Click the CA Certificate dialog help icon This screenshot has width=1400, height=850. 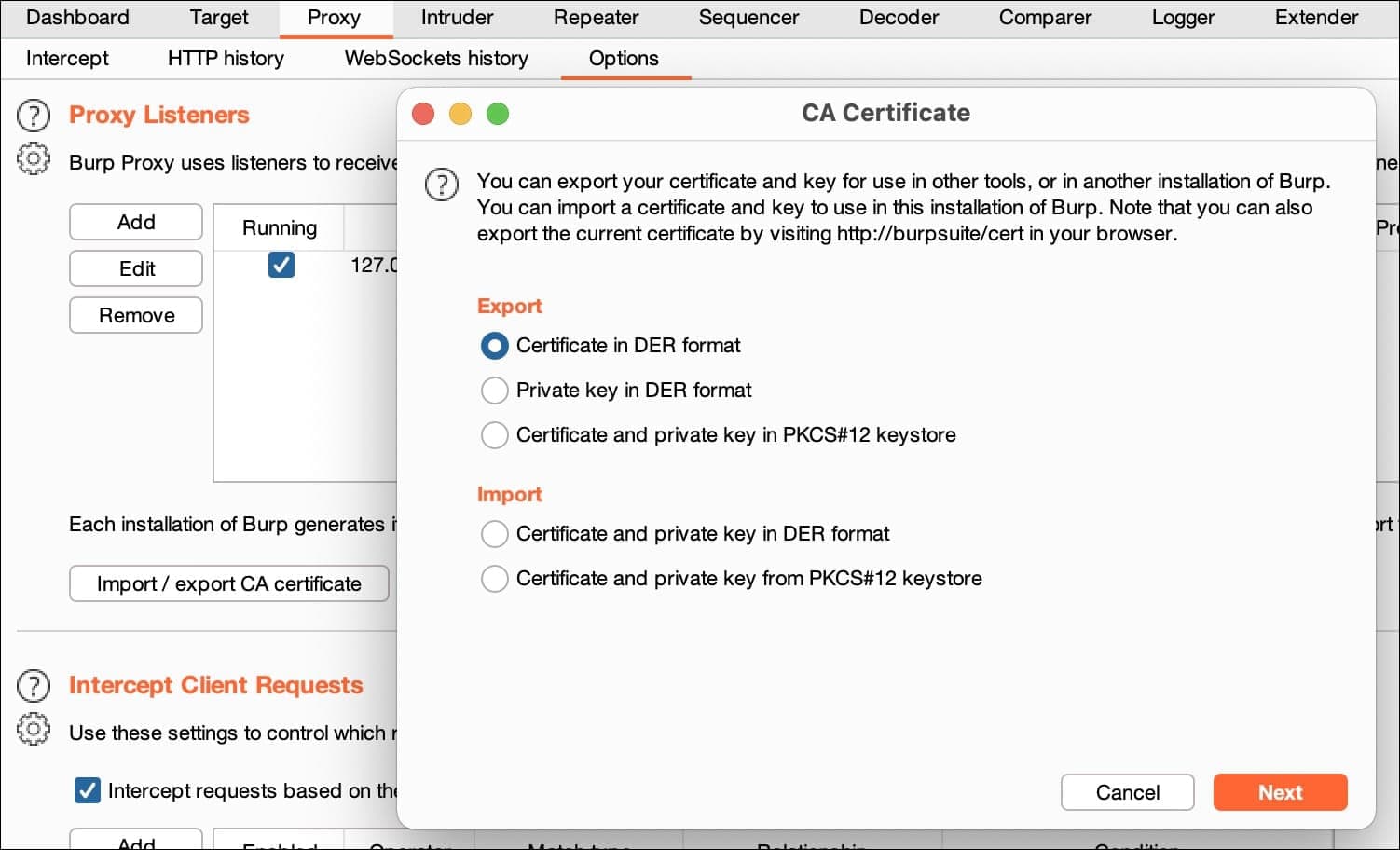(x=442, y=185)
